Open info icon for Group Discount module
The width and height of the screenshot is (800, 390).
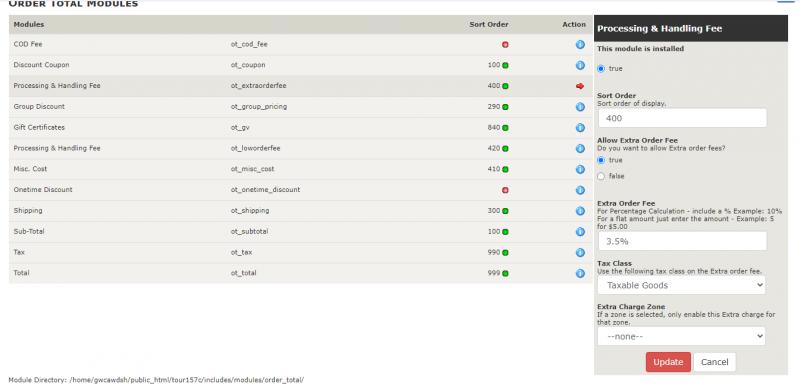tap(580, 107)
